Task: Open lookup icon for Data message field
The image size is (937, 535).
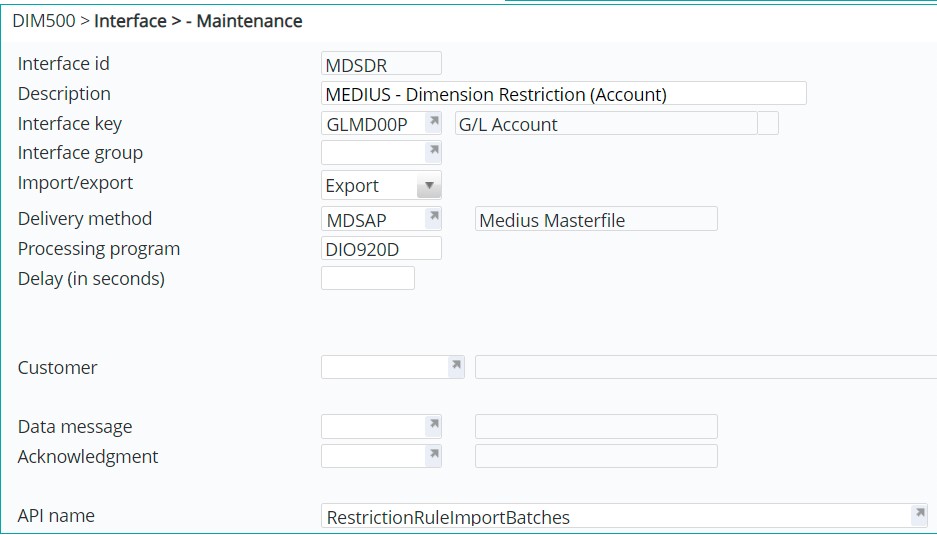Action: pyautogui.click(x=433, y=425)
